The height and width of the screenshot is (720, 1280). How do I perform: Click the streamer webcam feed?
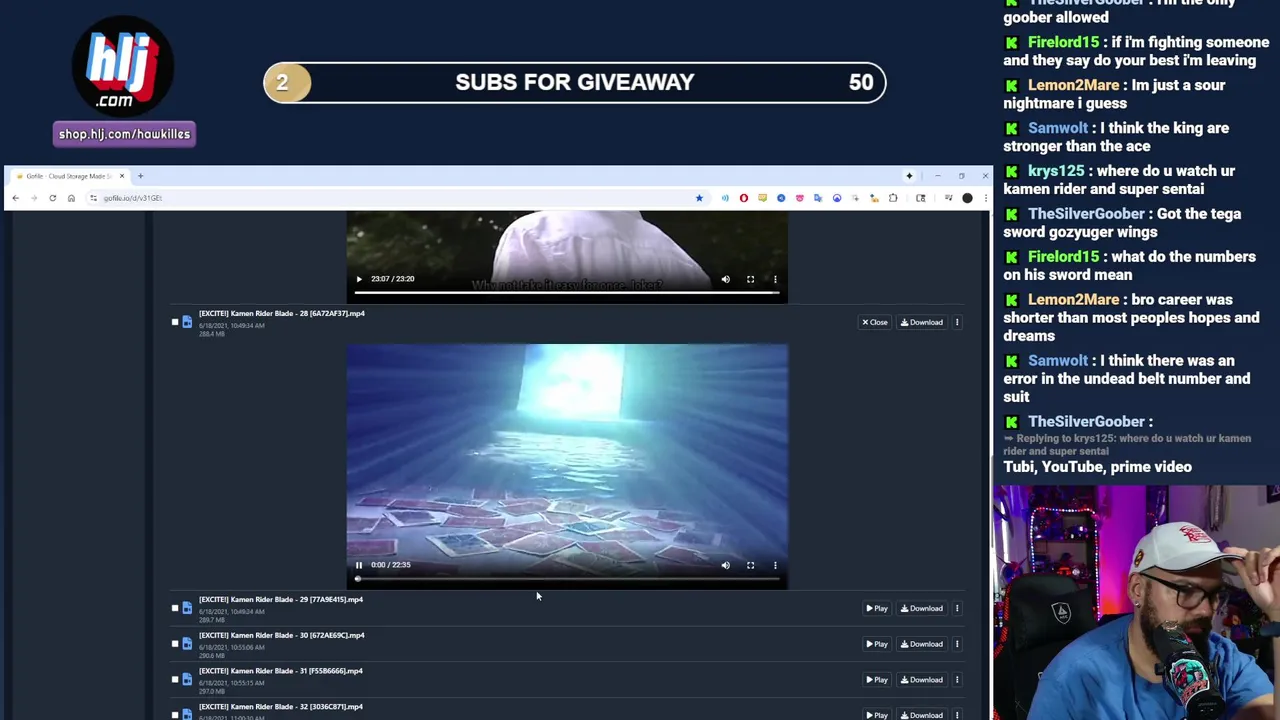pos(1136,603)
